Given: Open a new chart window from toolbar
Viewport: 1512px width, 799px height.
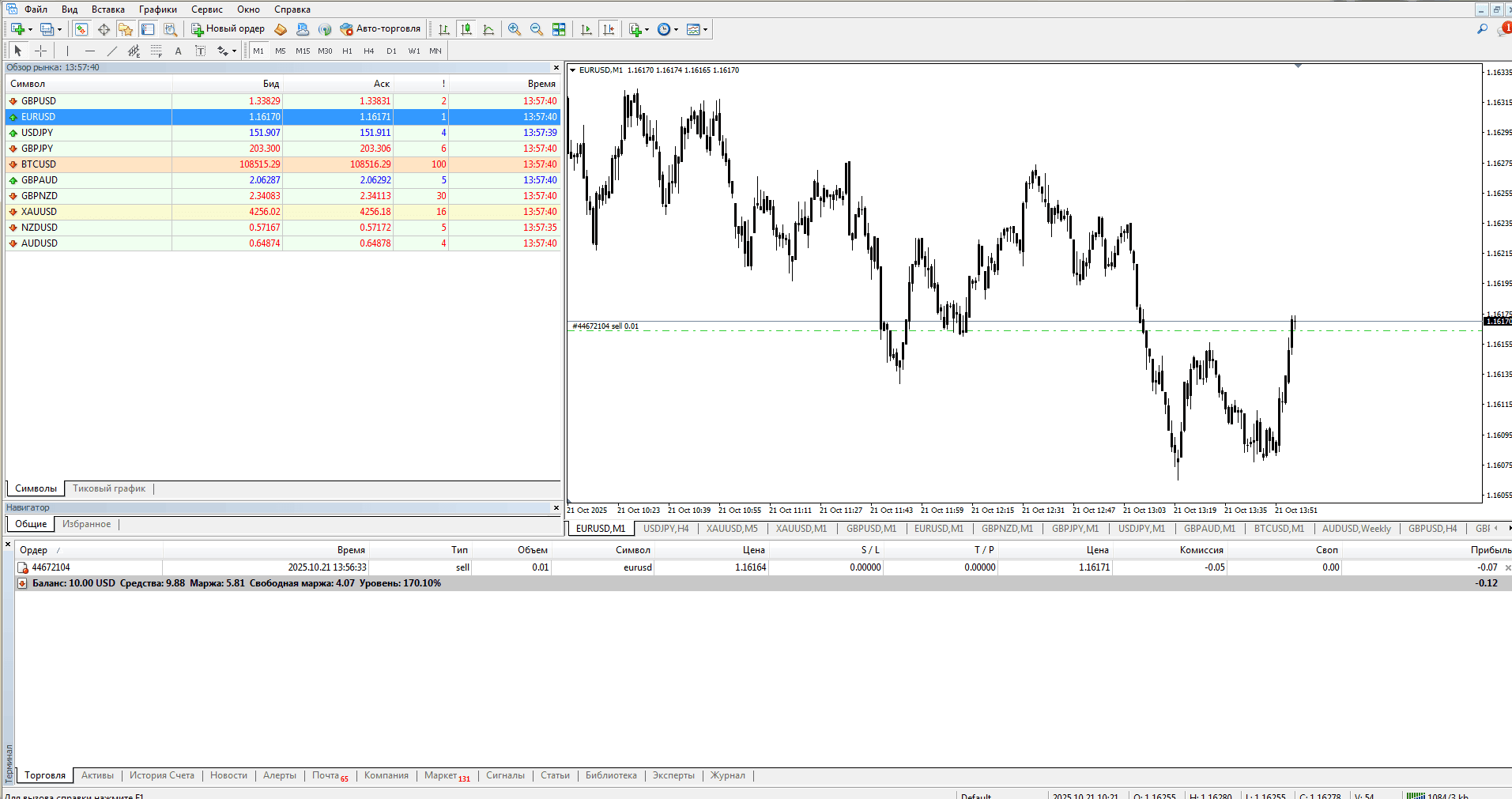Looking at the screenshot, I should point(17,29).
